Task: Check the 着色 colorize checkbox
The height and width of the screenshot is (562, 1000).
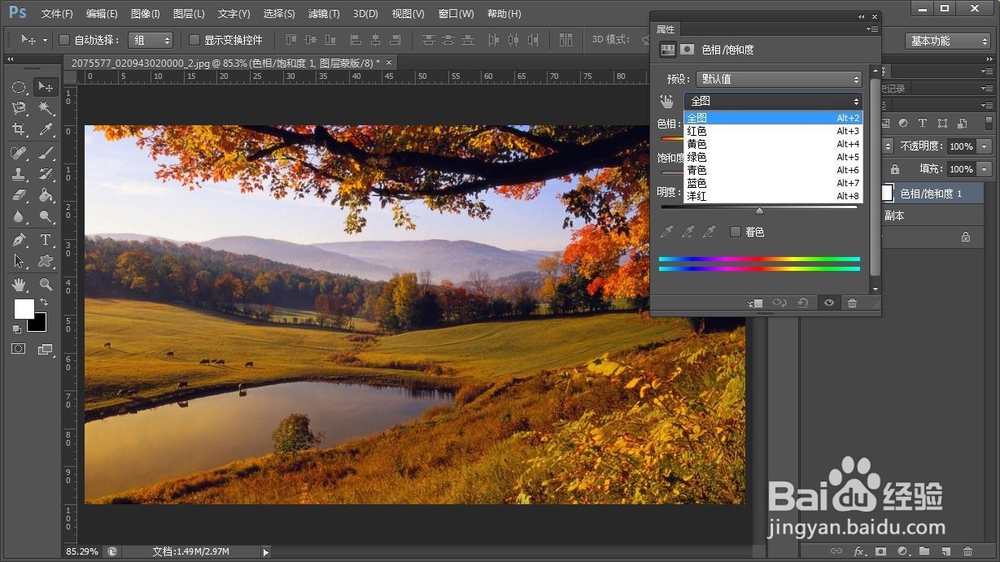Action: pyautogui.click(x=735, y=232)
